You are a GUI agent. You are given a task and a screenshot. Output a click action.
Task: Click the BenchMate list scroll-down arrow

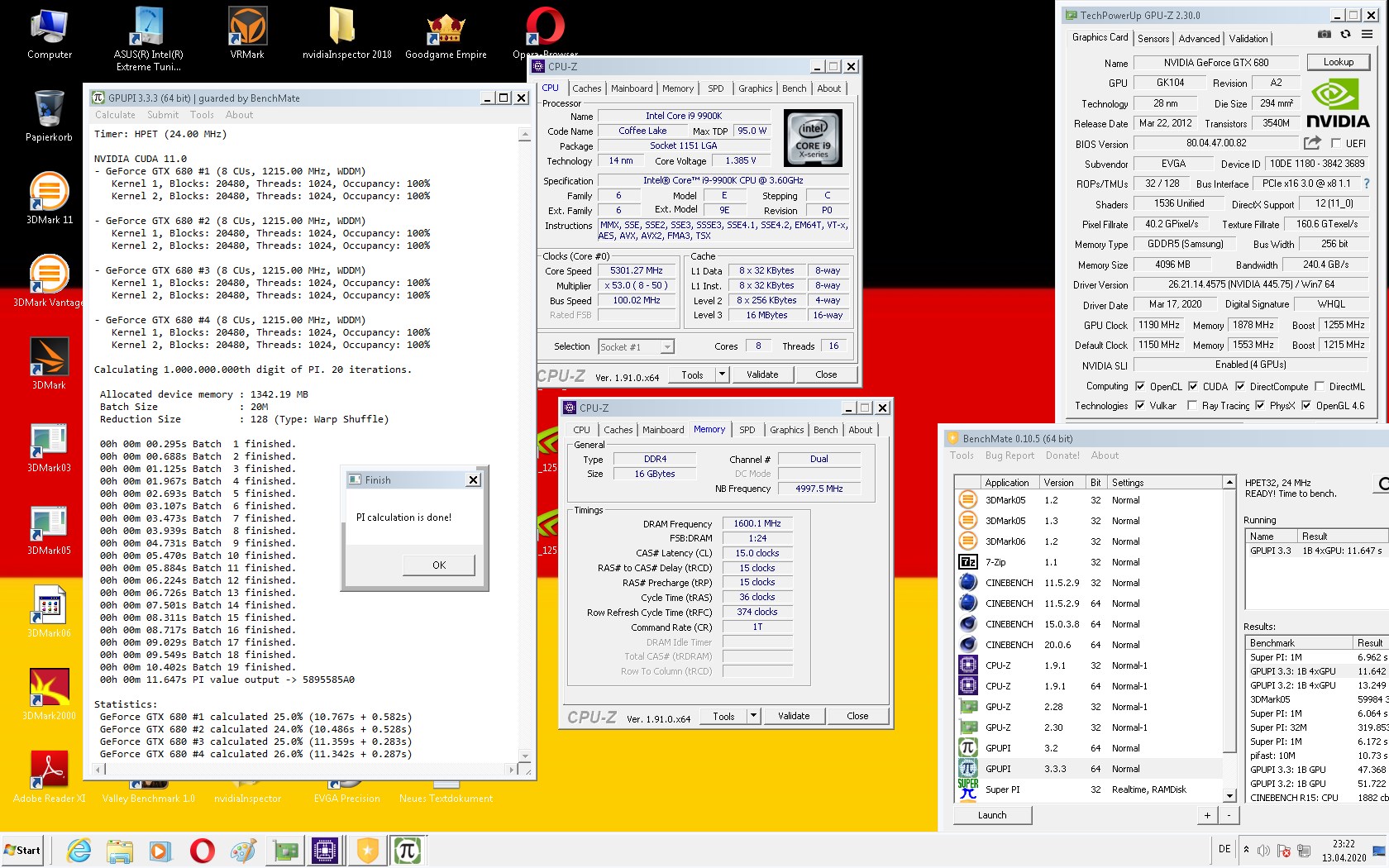(x=1229, y=796)
